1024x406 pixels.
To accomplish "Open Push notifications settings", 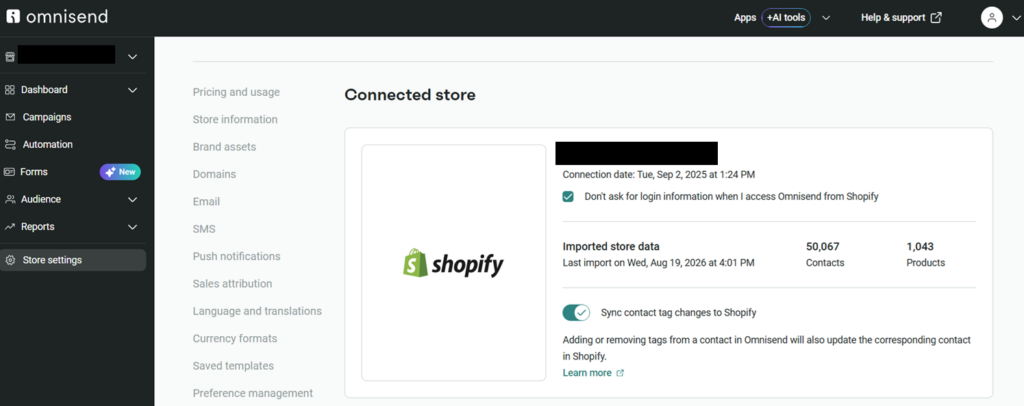I will (x=236, y=257).
